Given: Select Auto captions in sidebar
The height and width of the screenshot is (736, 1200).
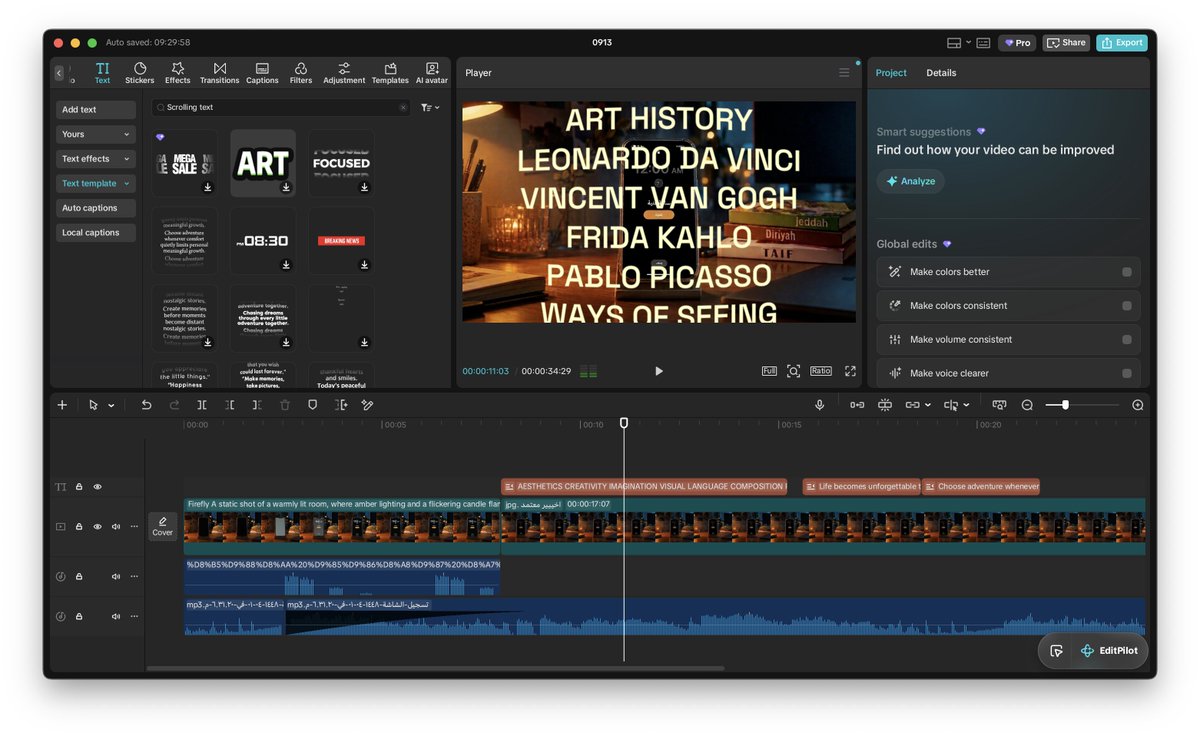Looking at the screenshot, I should pyautogui.click(x=96, y=208).
